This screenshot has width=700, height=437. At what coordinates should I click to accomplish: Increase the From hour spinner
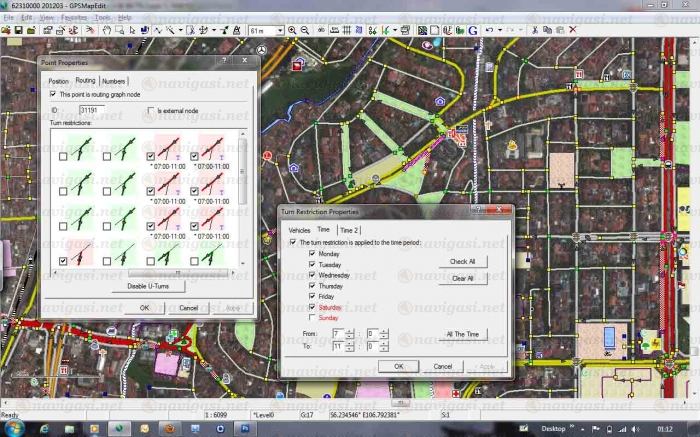click(350, 330)
